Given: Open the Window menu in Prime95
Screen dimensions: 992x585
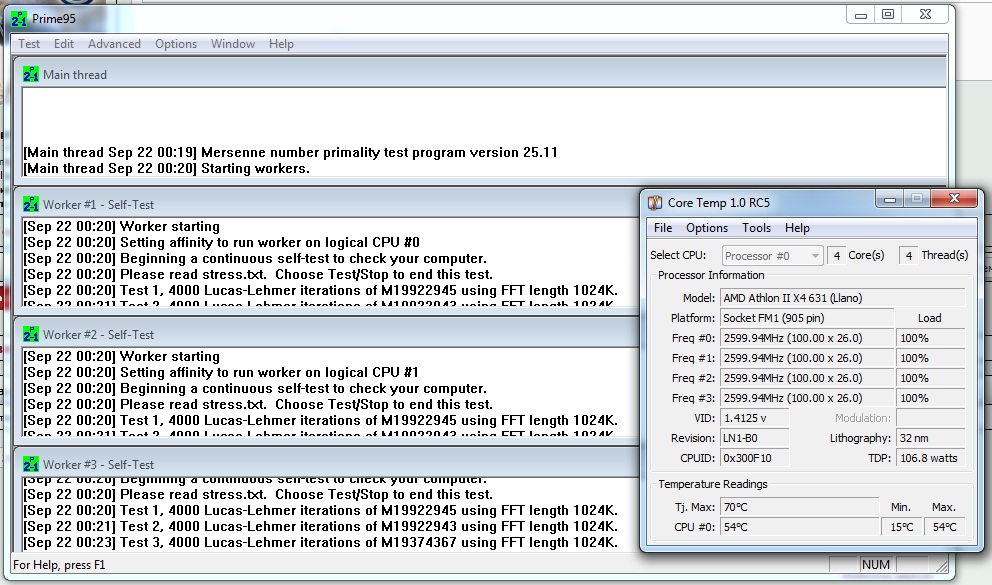Looking at the screenshot, I should click(x=233, y=44).
